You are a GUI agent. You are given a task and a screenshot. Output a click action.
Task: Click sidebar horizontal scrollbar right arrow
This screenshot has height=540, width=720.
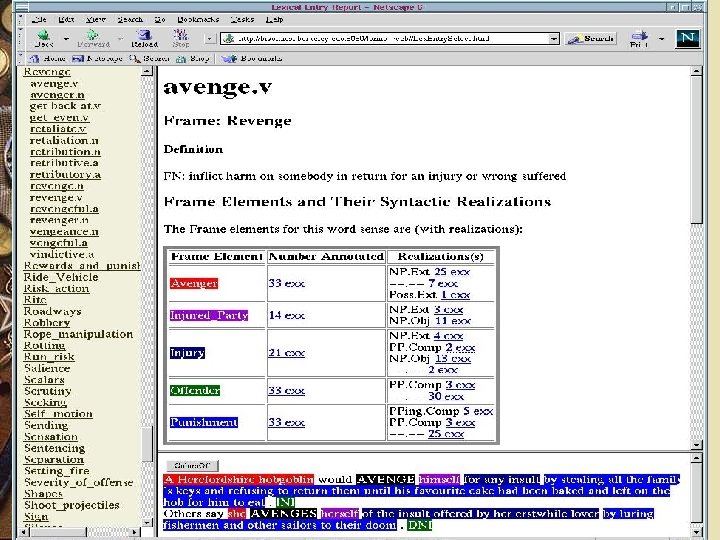coord(135,532)
